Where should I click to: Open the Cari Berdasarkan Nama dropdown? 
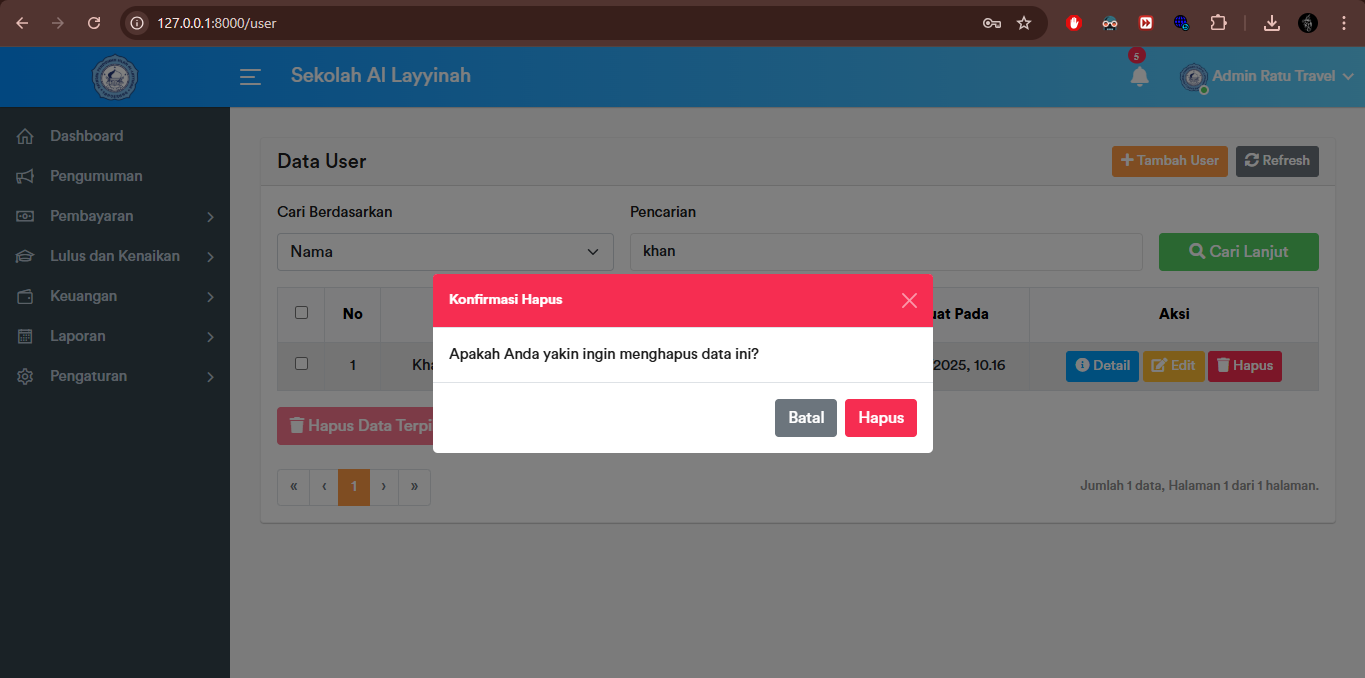(x=445, y=252)
